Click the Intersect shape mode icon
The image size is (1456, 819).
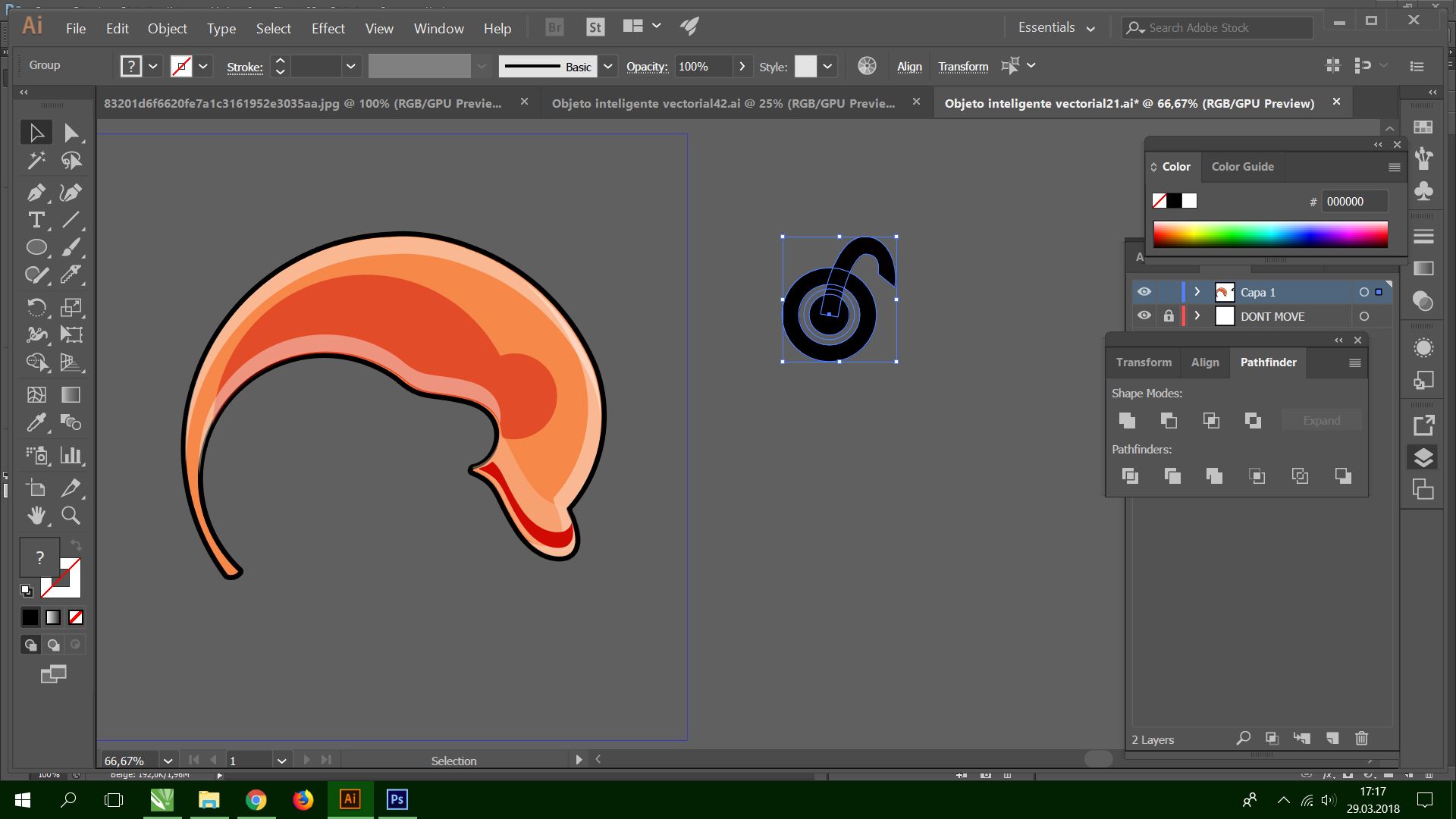pos(1211,420)
